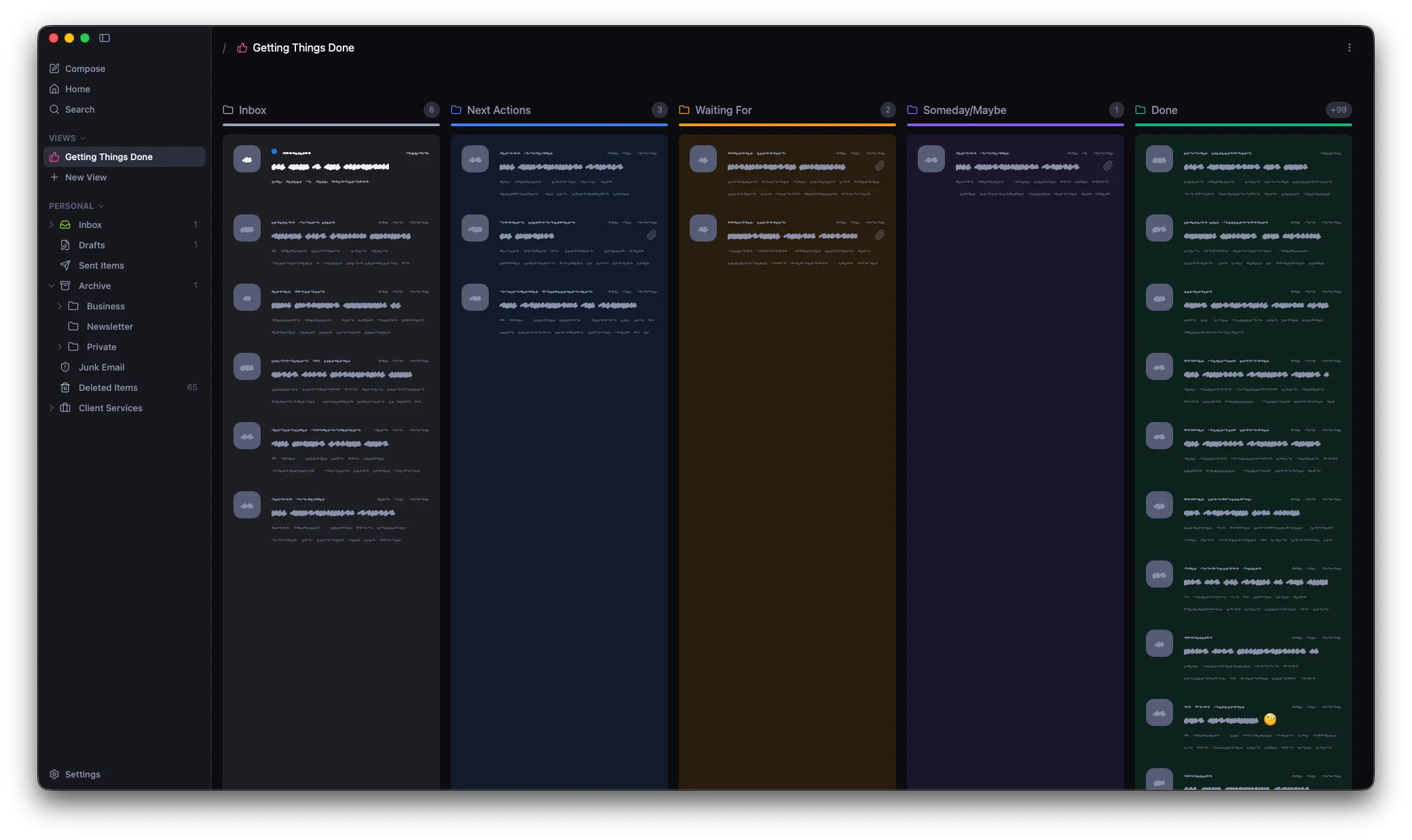Viewport: 1412px width, 840px height.
Task: Expand the Business folder
Action: 60,306
